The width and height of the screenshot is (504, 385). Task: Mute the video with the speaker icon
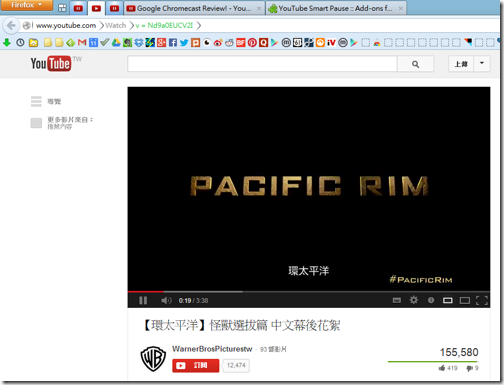pos(166,300)
